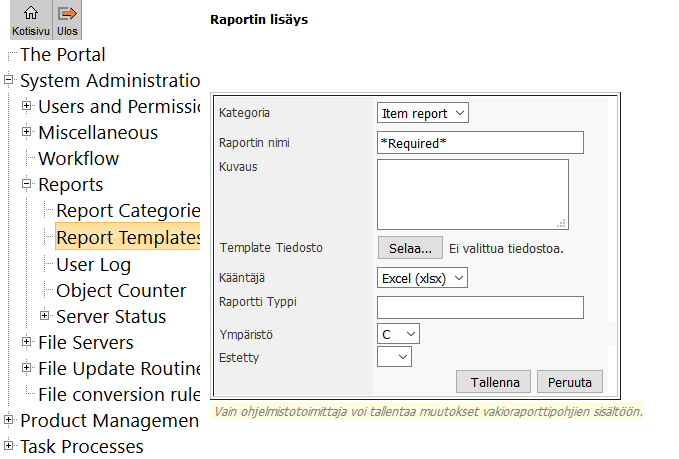Open the User Log tree item
This screenshot has width=679, height=459.
pyautogui.click(x=93, y=265)
